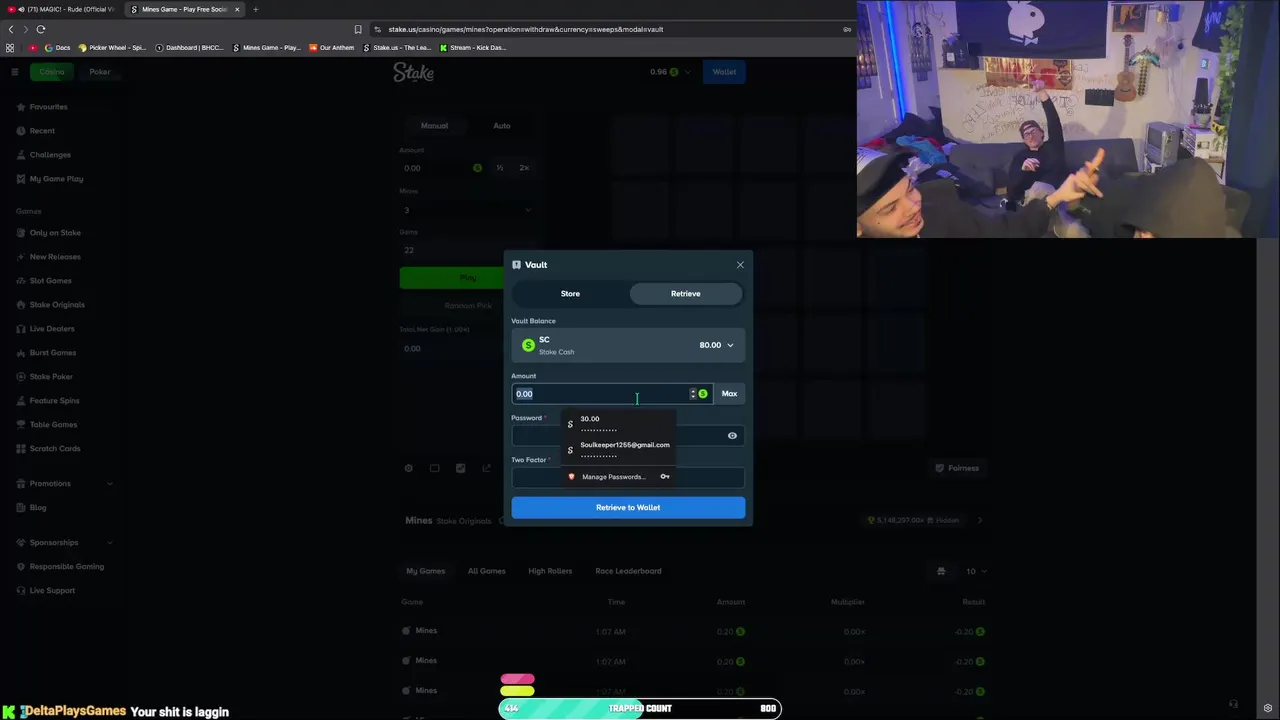The image size is (1280, 720).
Task: Open Feature Spins in sidebar
Action: (x=54, y=401)
